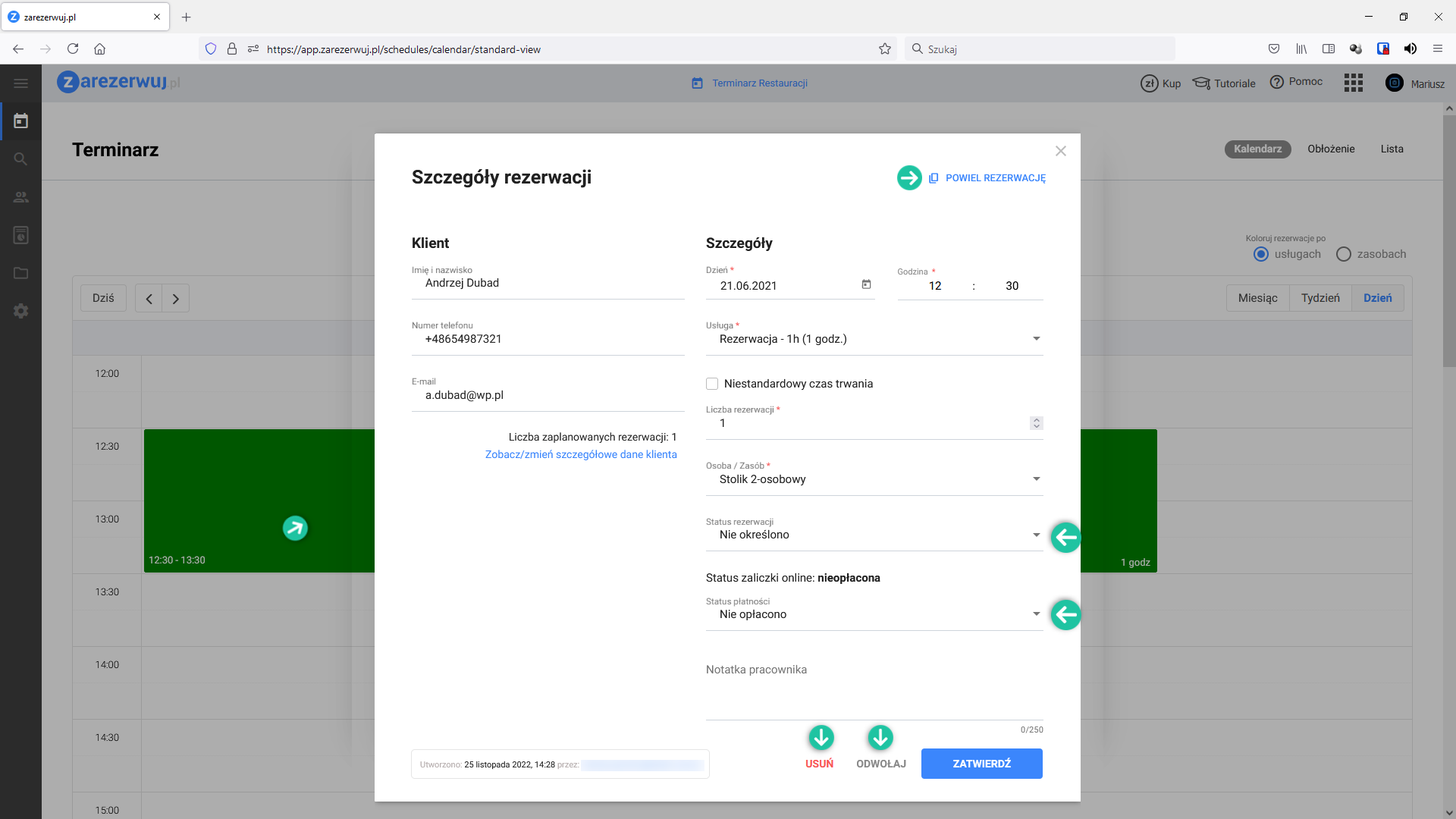The width and height of the screenshot is (1456, 819).
Task: Click the Szukaj browser search box
Action: point(1039,49)
